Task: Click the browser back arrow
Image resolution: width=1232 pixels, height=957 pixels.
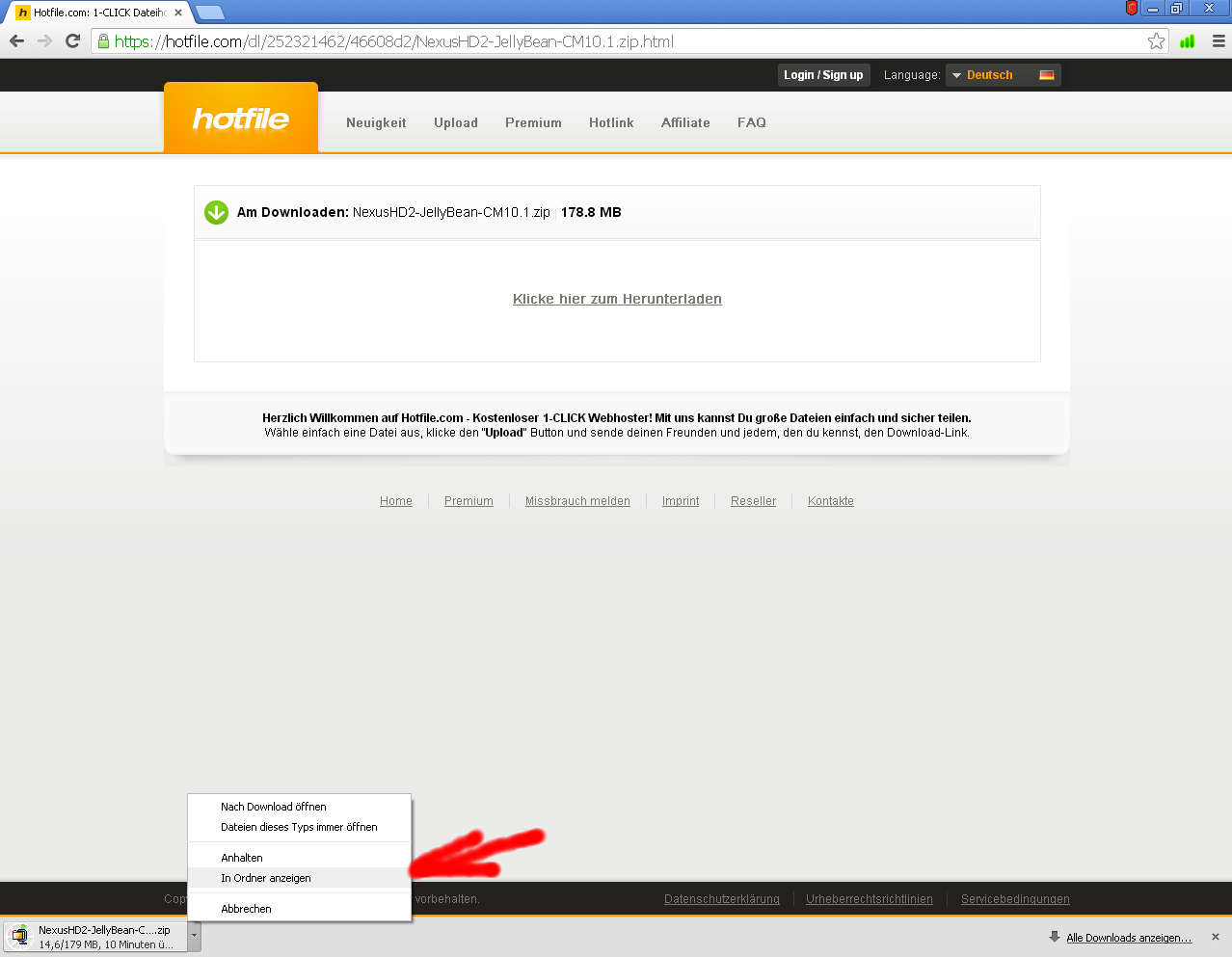Action: (x=16, y=41)
